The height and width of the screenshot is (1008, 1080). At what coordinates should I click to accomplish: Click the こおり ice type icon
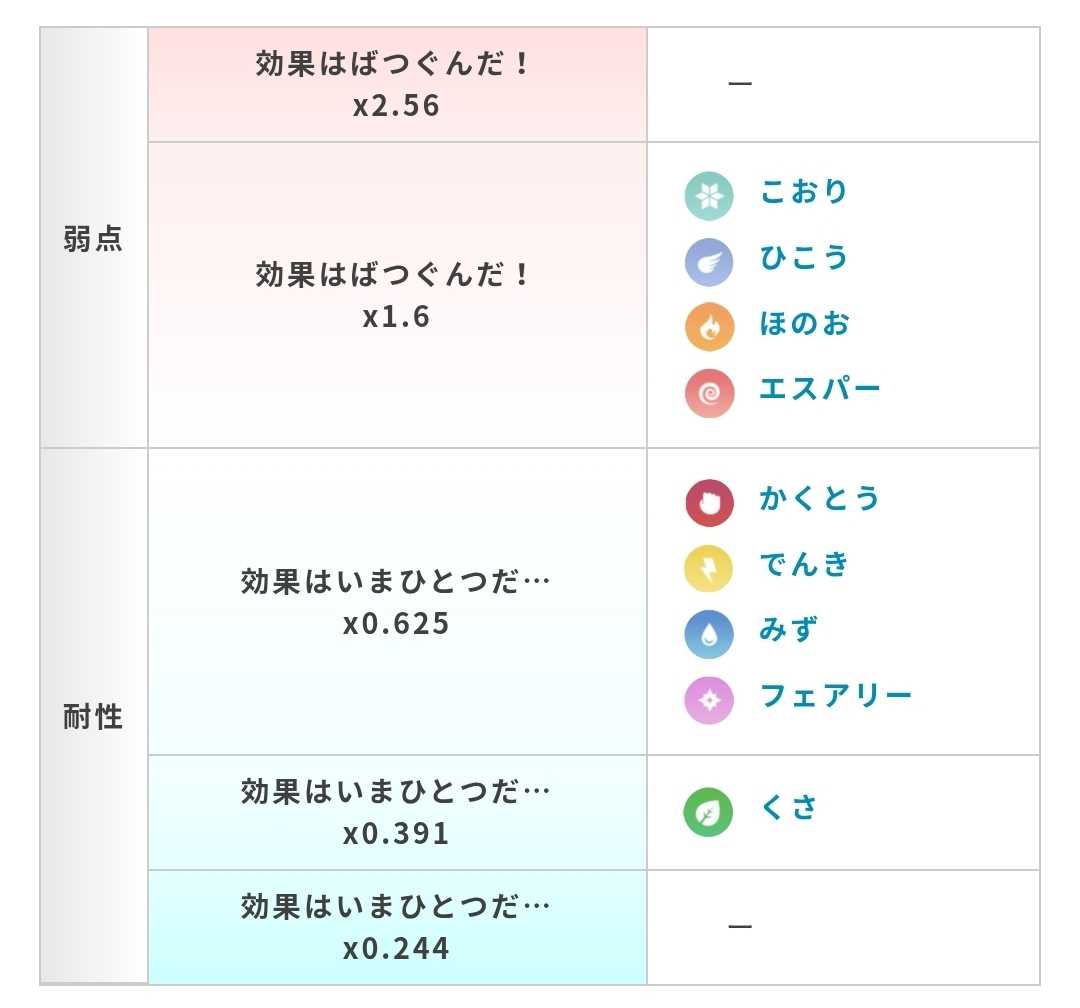coord(709,196)
